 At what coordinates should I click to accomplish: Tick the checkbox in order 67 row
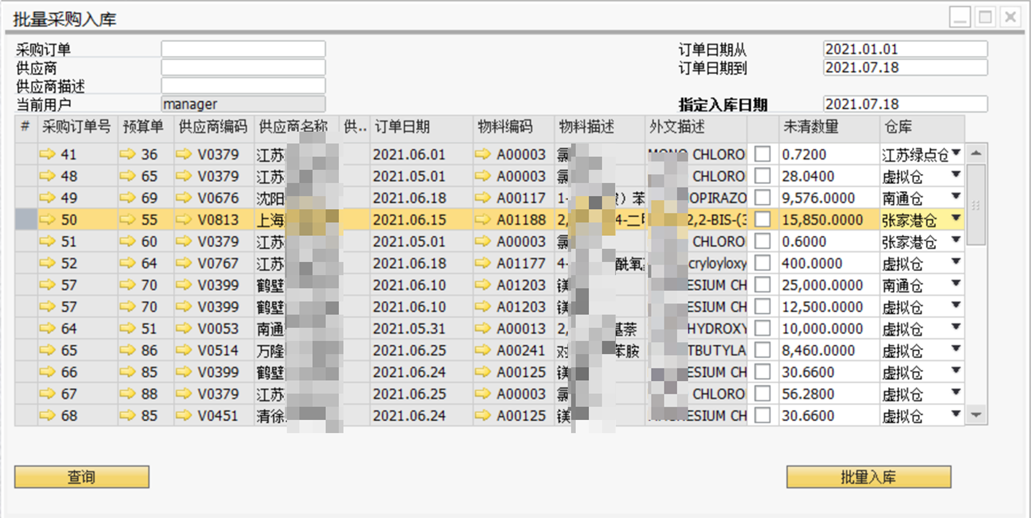(x=763, y=393)
